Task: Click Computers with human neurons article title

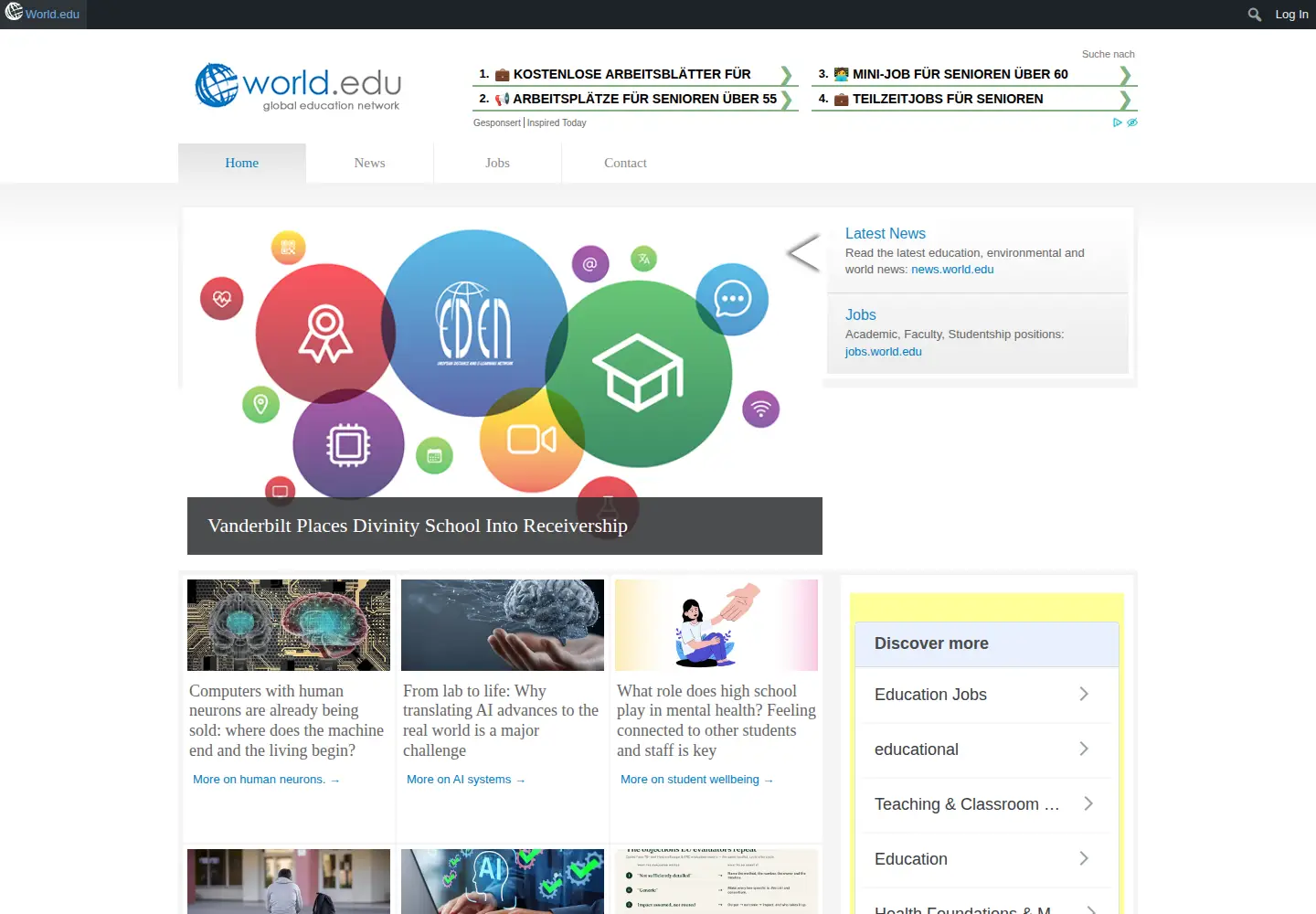Action: click(x=286, y=720)
